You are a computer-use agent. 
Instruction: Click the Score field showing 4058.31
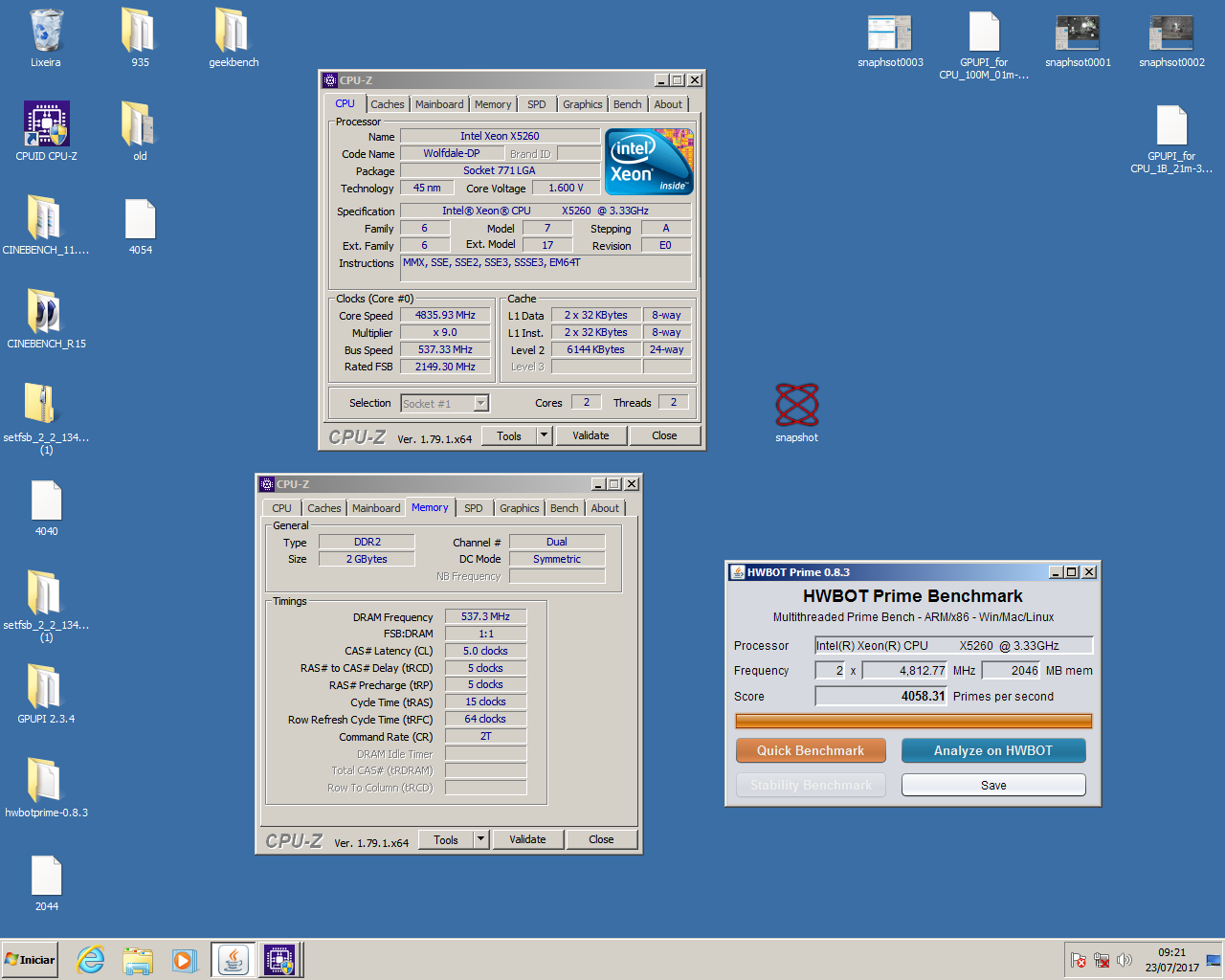(x=881, y=696)
